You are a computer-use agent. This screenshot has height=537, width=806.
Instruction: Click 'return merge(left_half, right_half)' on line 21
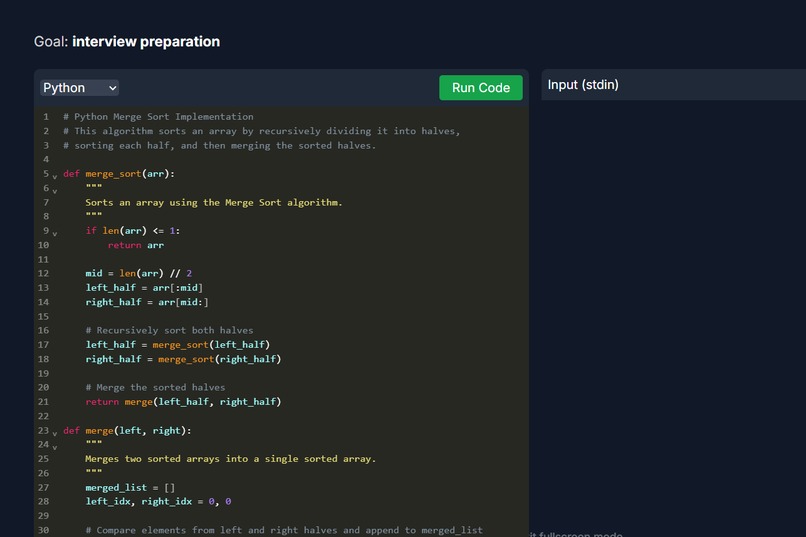point(183,402)
